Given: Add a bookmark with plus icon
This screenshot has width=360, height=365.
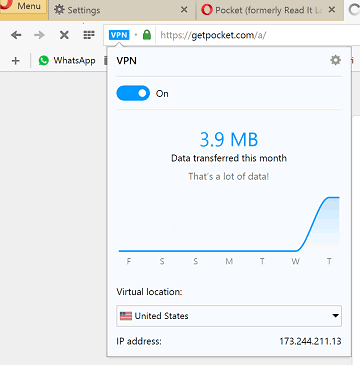Looking at the screenshot, I should (16, 61).
